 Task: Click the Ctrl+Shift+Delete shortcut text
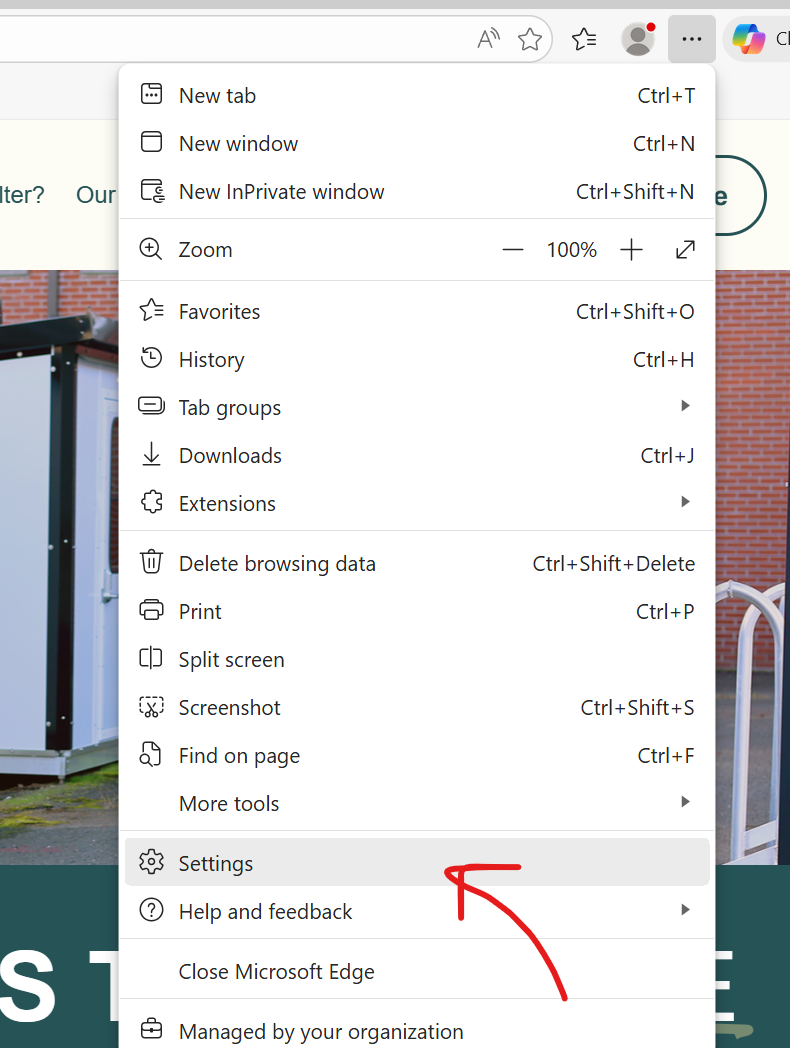coord(614,563)
